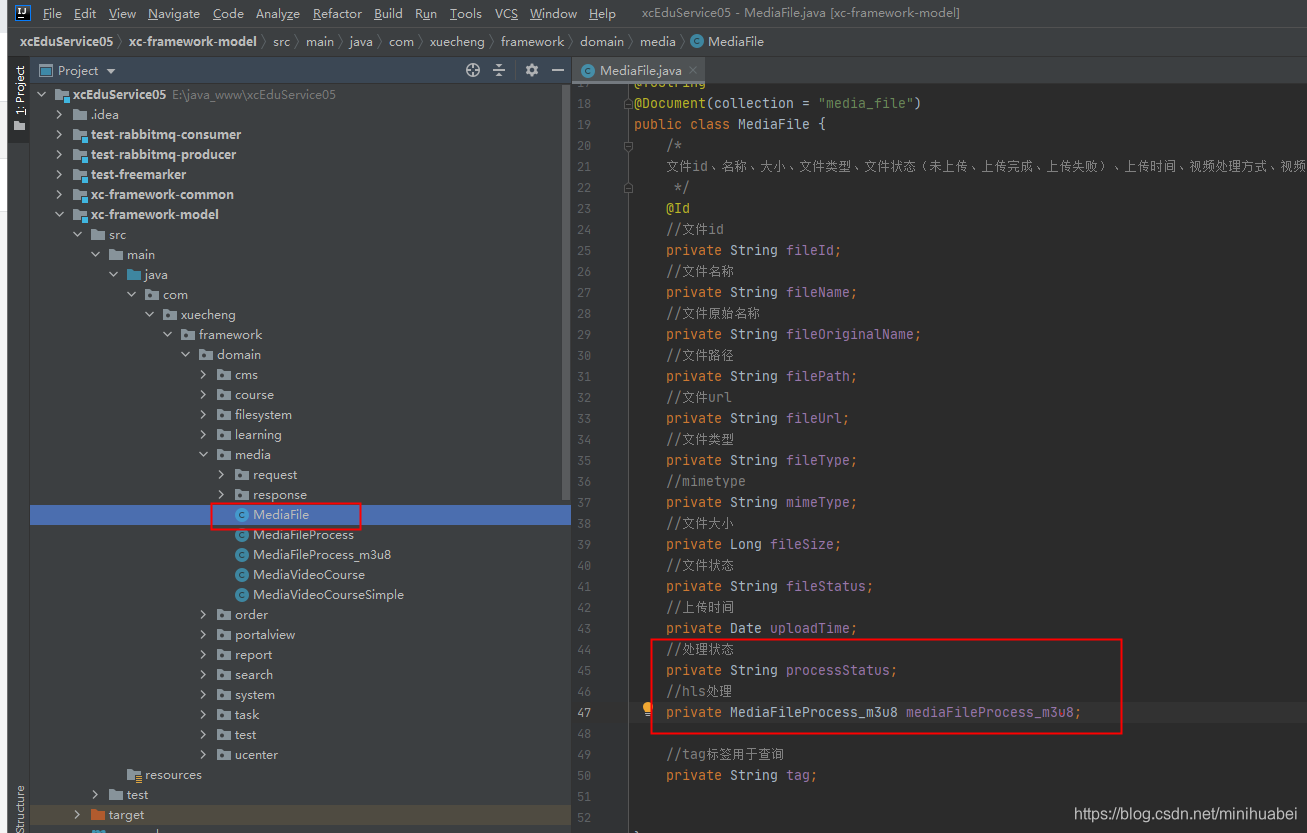
Task: Click the resources folder icon
Action: coord(134,775)
